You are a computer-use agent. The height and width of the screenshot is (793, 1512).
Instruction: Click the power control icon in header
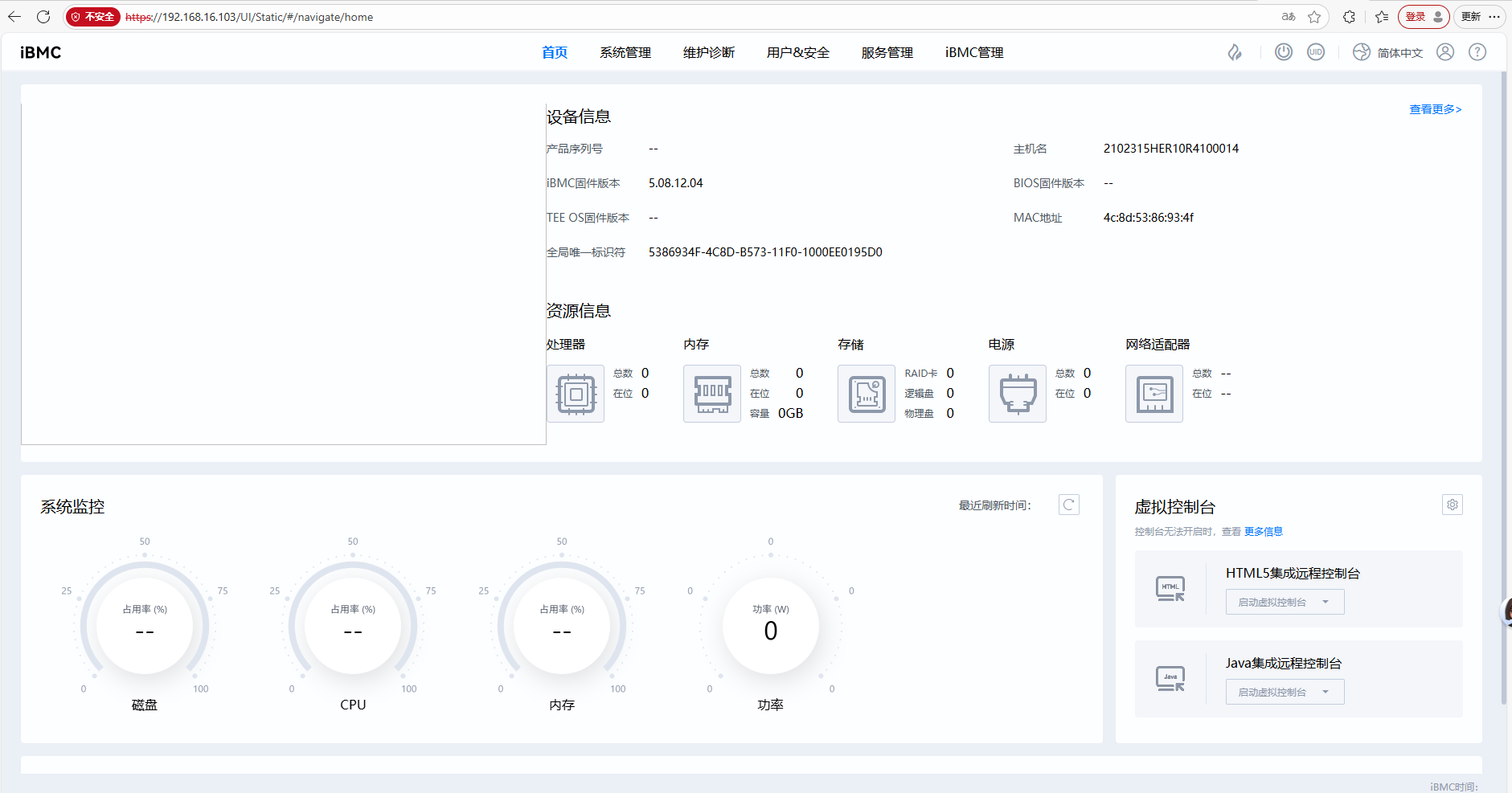(x=1283, y=52)
